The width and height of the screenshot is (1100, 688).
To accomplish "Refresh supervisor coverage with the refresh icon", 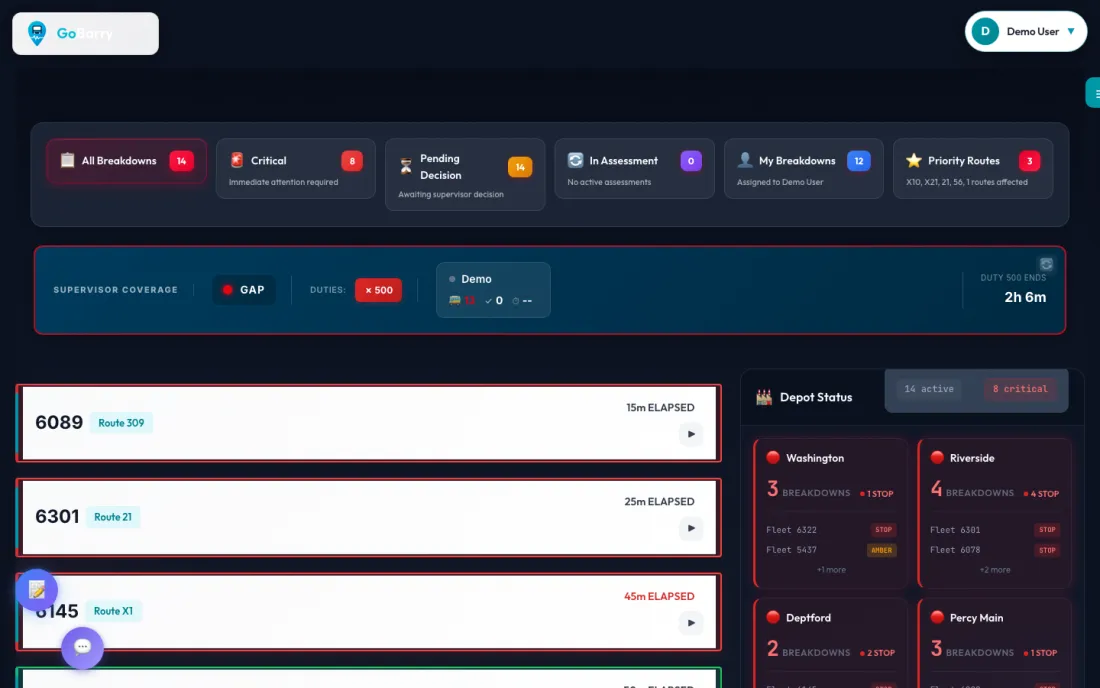I will 1046,264.
